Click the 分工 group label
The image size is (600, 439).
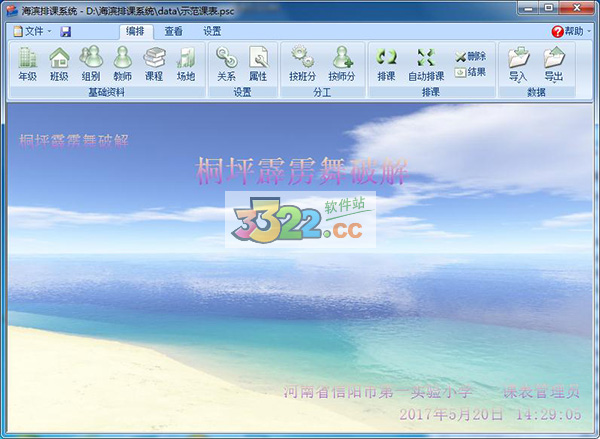pyautogui.click(x=322, y=92)
